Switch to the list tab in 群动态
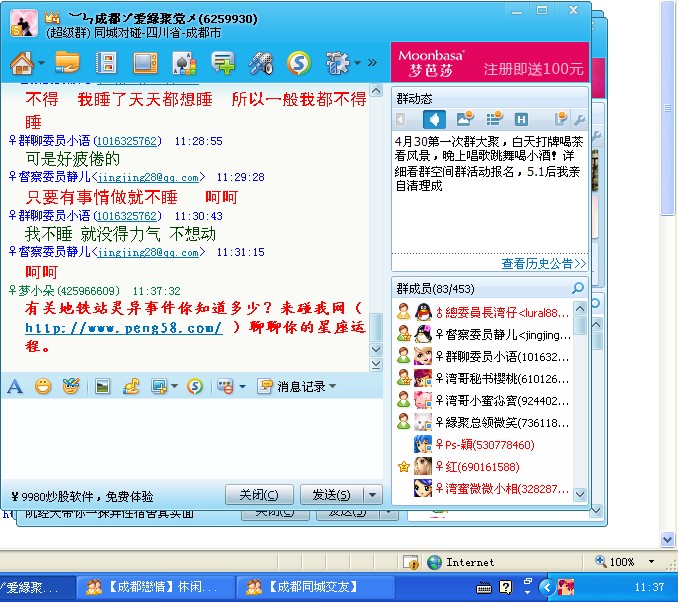This screenshot has width=678, height=602. pyautogui.click(x=494, y=119)
